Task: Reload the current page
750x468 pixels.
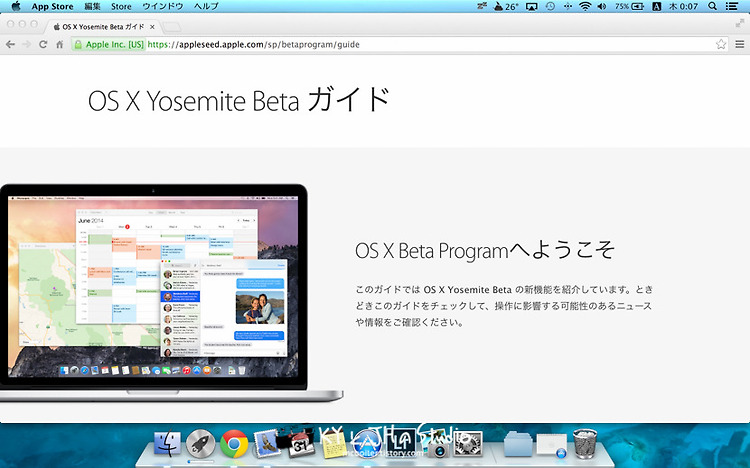Action: [43, 44]
